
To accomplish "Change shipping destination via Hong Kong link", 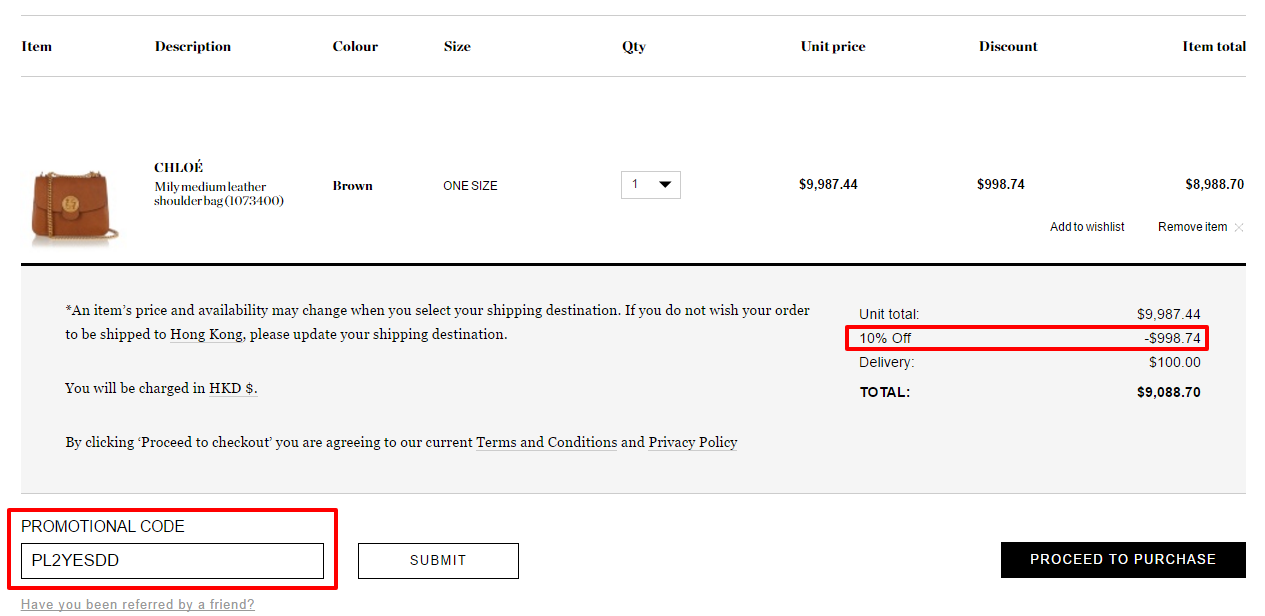I will coord(206,334).
